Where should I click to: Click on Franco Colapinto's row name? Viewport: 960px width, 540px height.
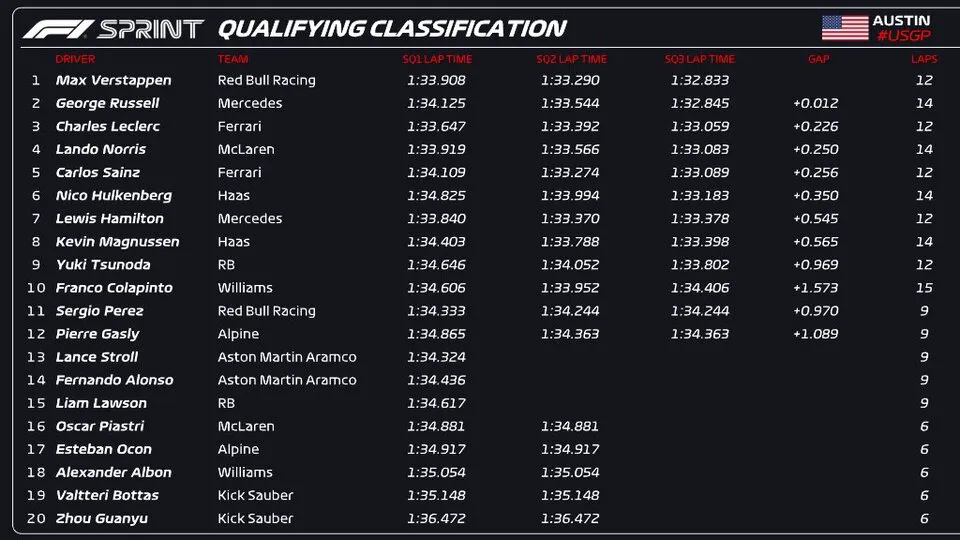tap(114, 287)
